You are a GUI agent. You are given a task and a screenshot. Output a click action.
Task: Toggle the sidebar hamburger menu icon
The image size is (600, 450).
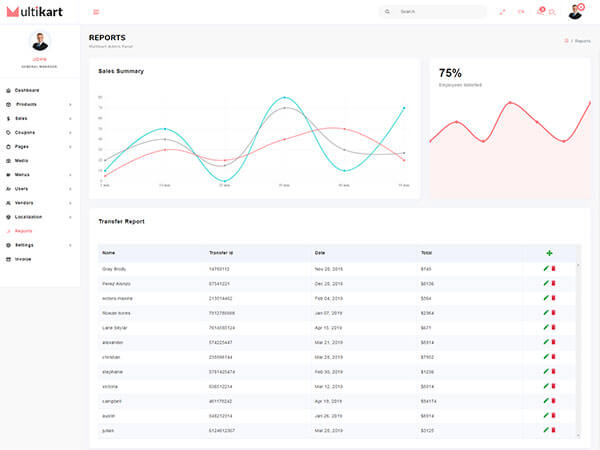pos(96,12)
